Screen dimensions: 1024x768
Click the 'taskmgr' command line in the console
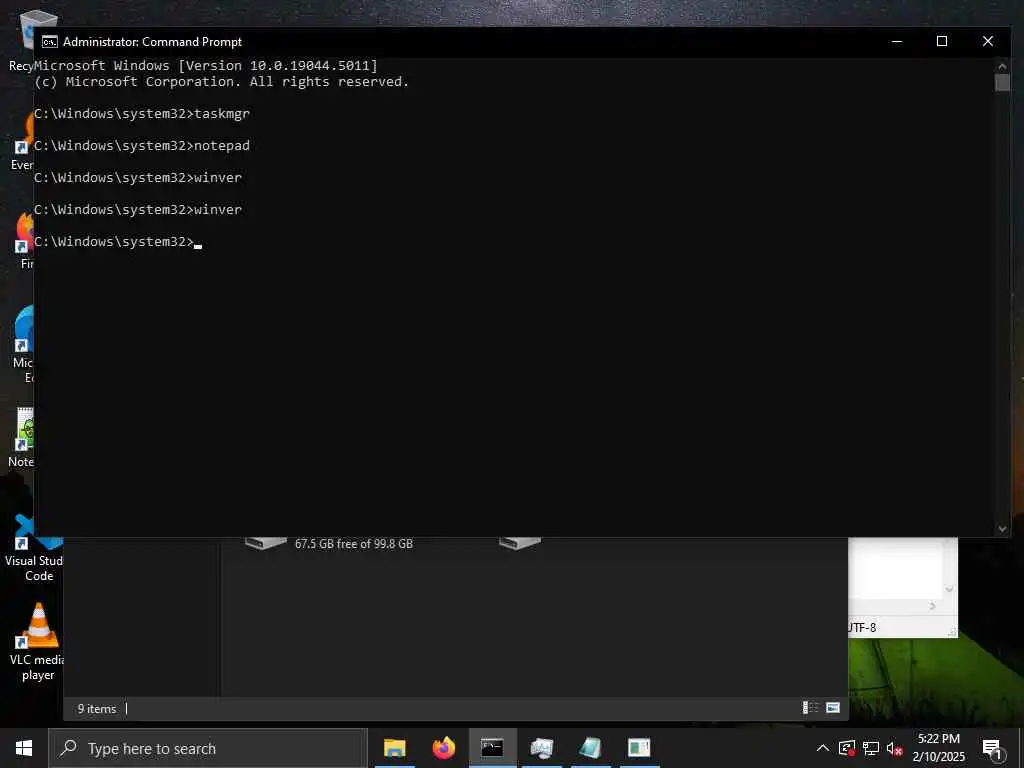coord(142,114)
